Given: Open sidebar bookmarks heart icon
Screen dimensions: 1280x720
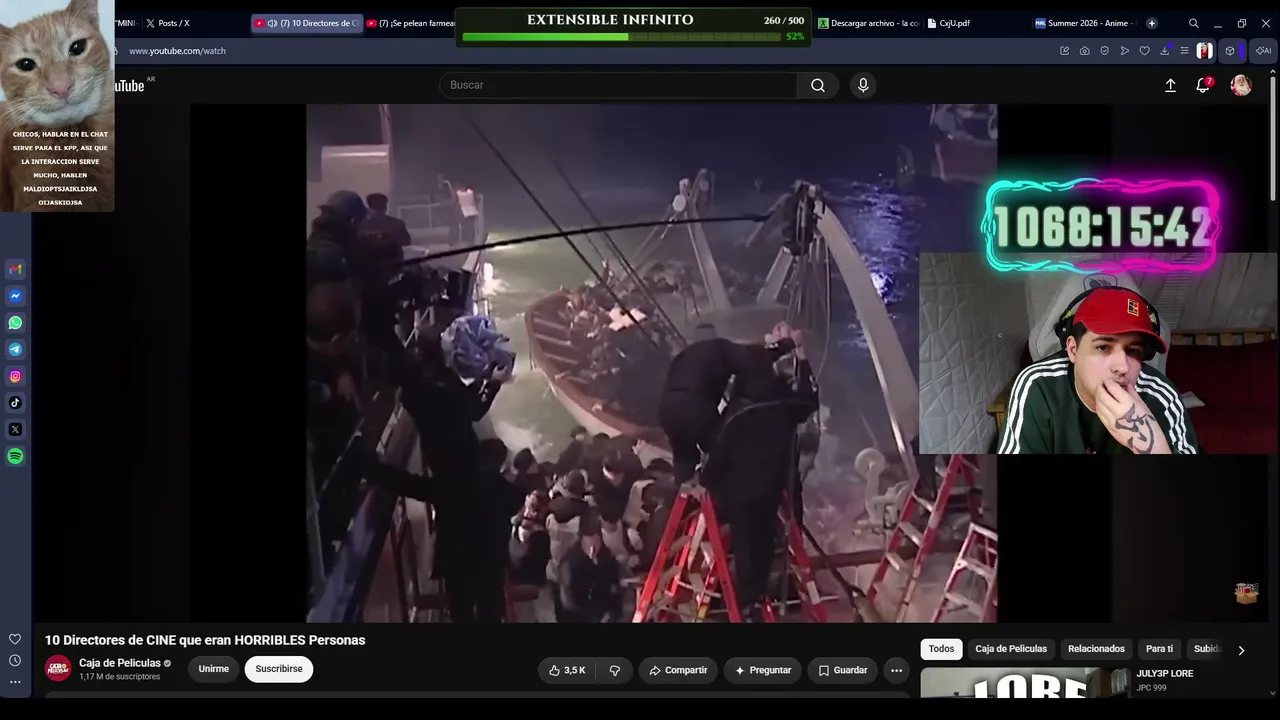Looking at the screenshot, I should [x=15, y=639].
